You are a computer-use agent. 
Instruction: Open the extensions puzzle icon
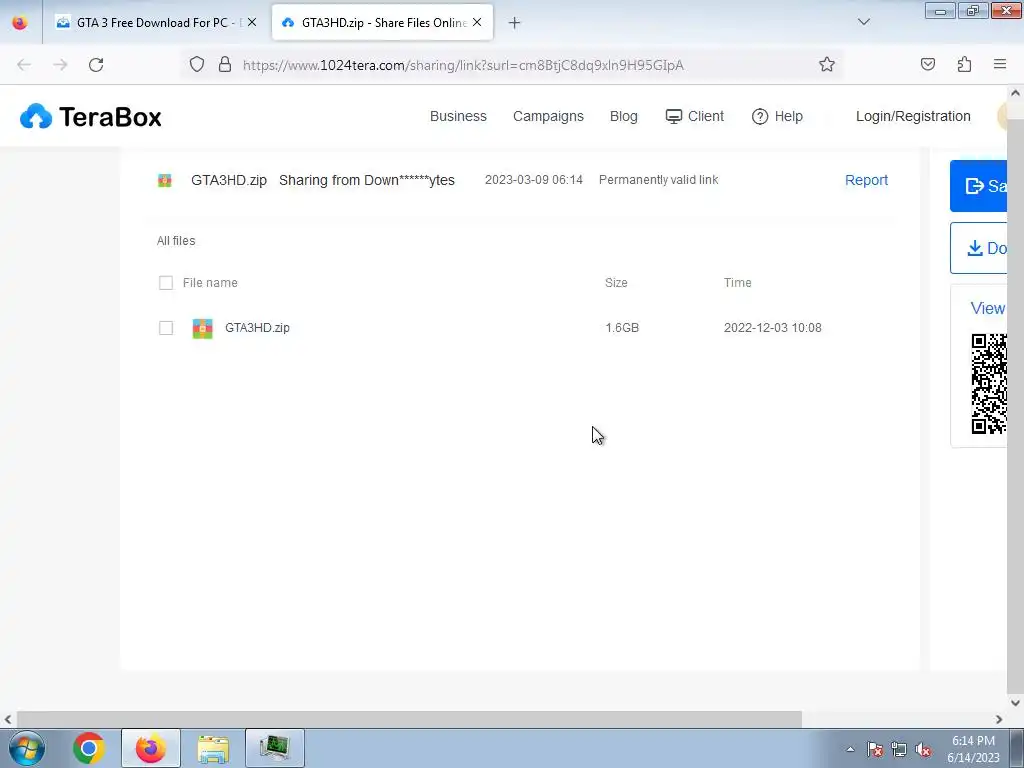tap(964, 64)
